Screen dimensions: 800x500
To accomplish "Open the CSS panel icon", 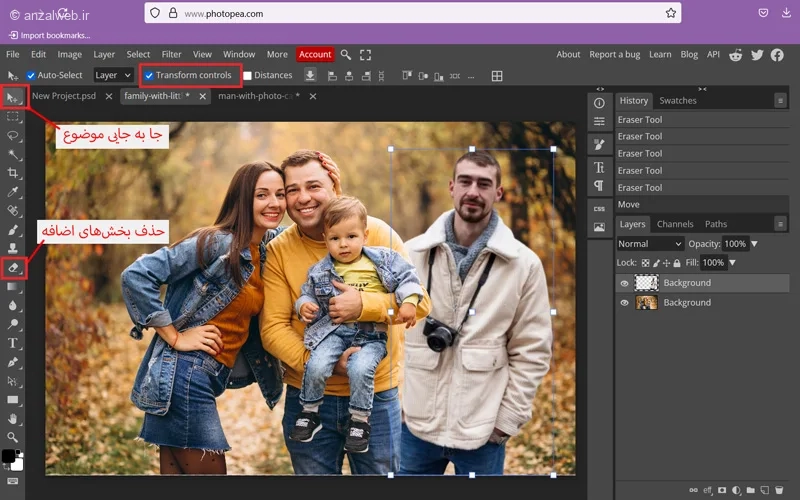I will point(599,209).
